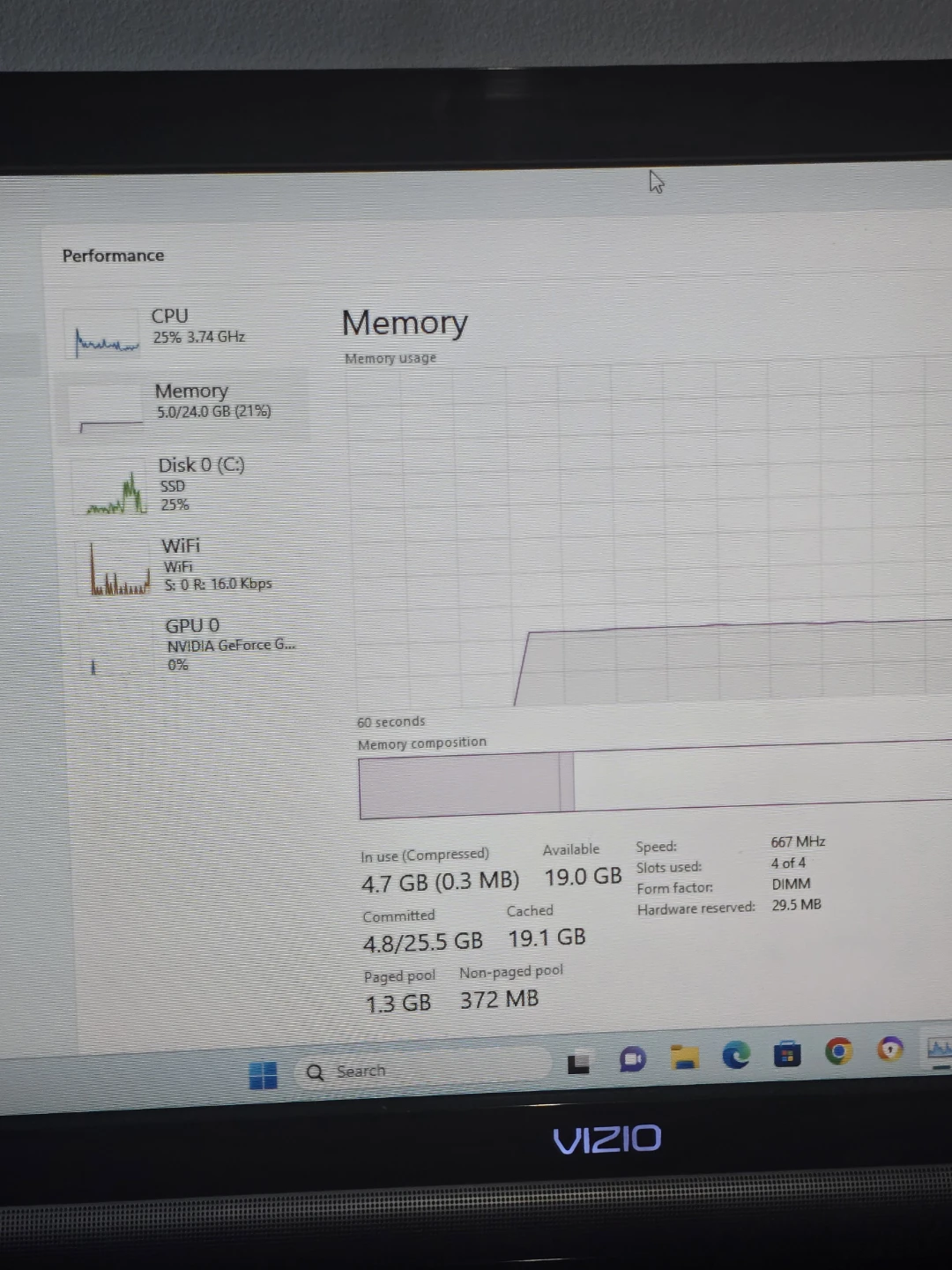Open File Explorer from the taskbar
952x1270 pixels.
pyautogui.click(x=684, y=1056)
